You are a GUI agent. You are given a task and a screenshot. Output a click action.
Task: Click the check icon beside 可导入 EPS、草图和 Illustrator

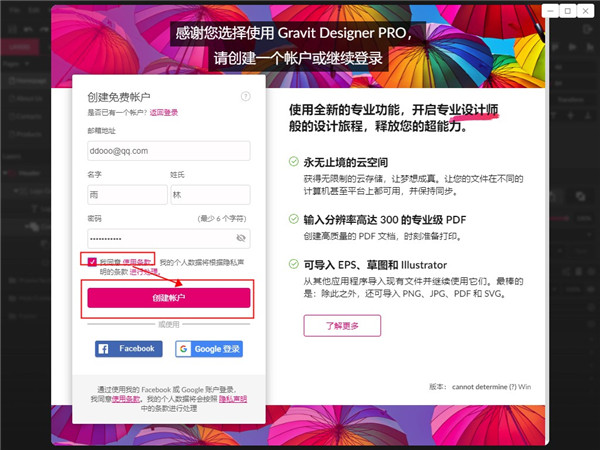(x=293, y=264)
